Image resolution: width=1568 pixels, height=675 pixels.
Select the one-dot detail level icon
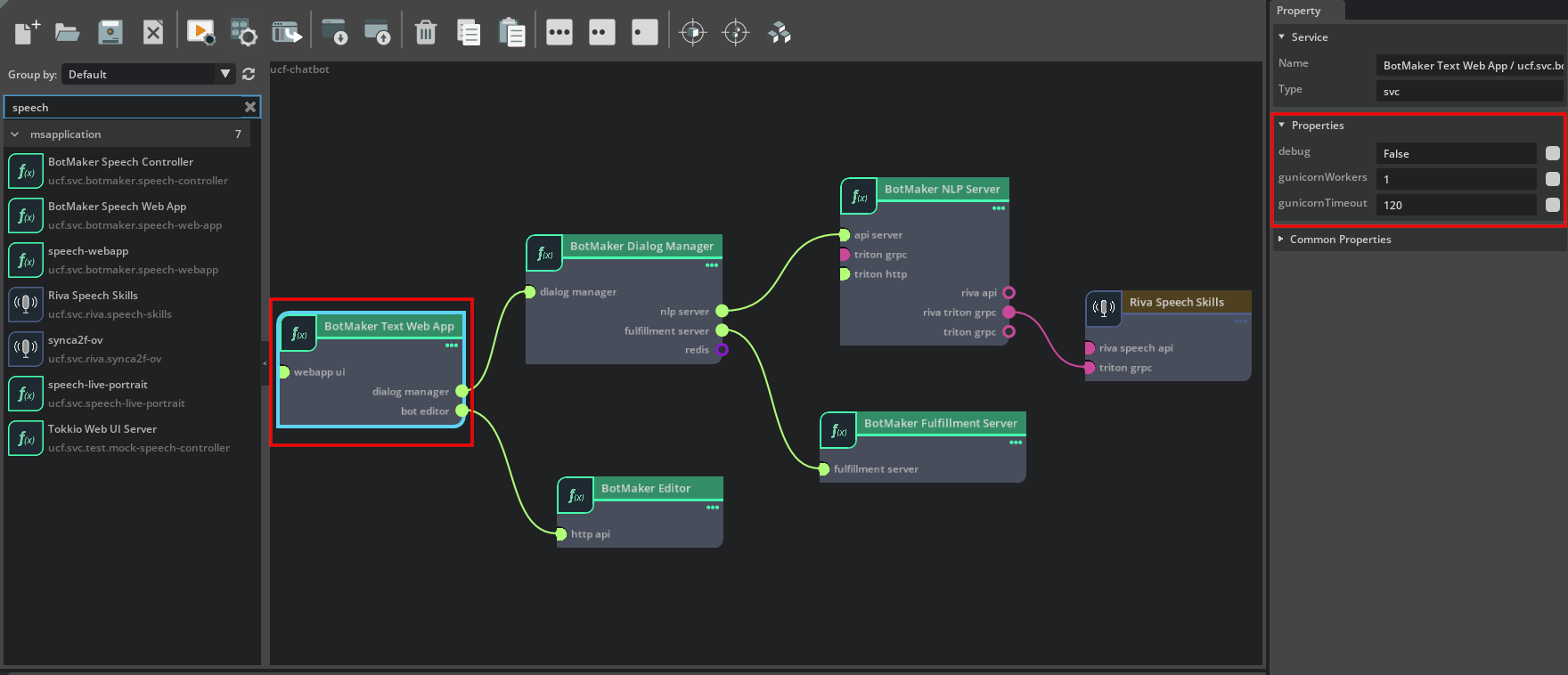pyautogui.click(x=645, y=33)
